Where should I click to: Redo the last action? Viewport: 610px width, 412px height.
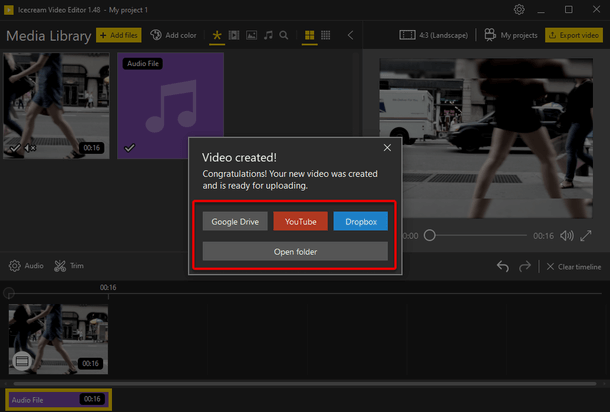point(525,266)
